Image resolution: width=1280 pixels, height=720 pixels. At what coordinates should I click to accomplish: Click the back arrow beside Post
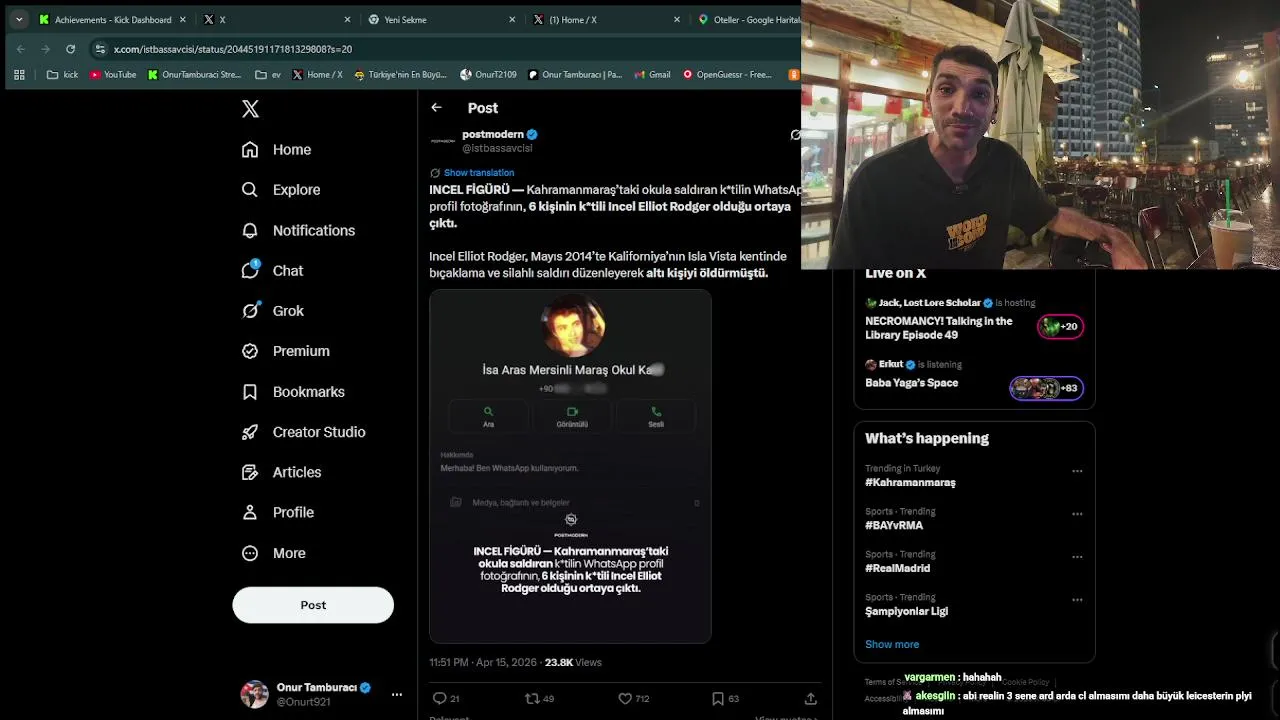point(436,108)
